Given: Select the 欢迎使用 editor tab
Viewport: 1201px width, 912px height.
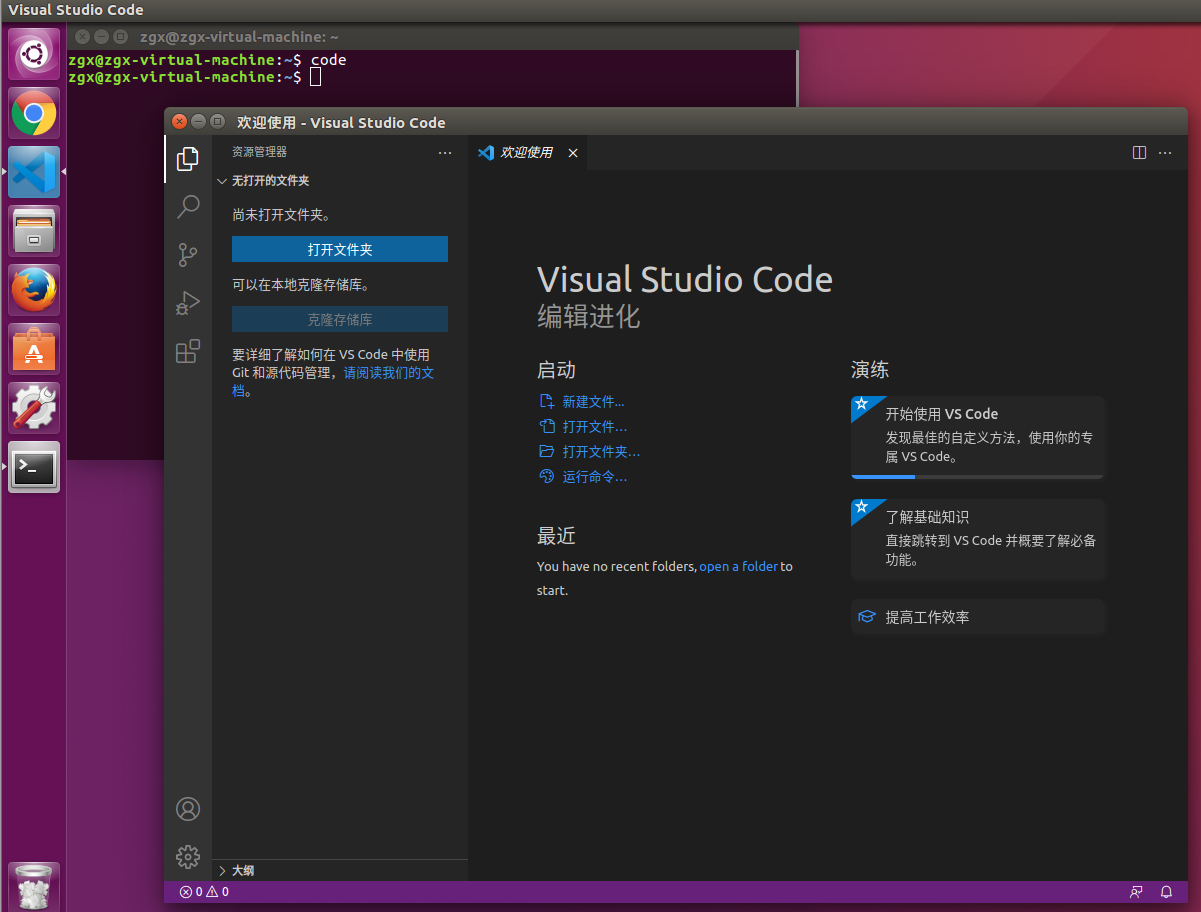Looking at the screenshot, I should (529, 153).
